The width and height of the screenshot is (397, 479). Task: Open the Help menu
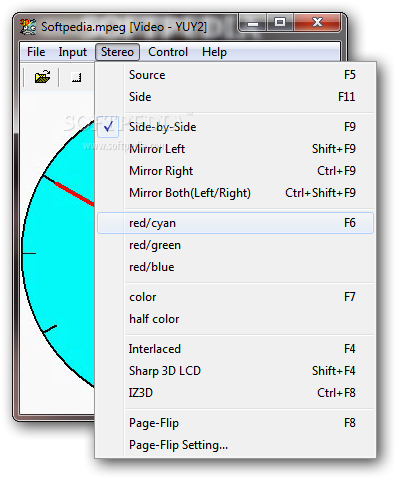[214, 52]
